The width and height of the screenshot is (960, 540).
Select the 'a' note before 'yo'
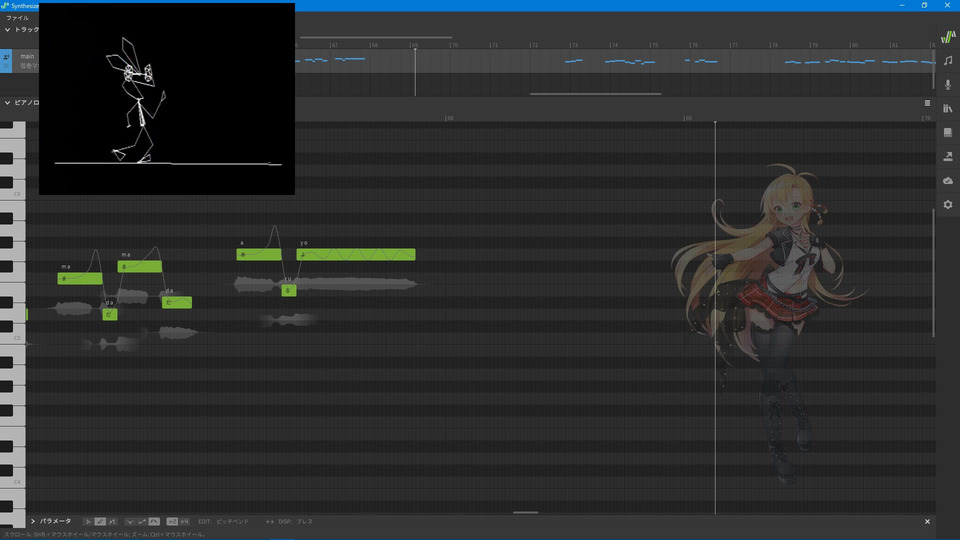(259, 254)
